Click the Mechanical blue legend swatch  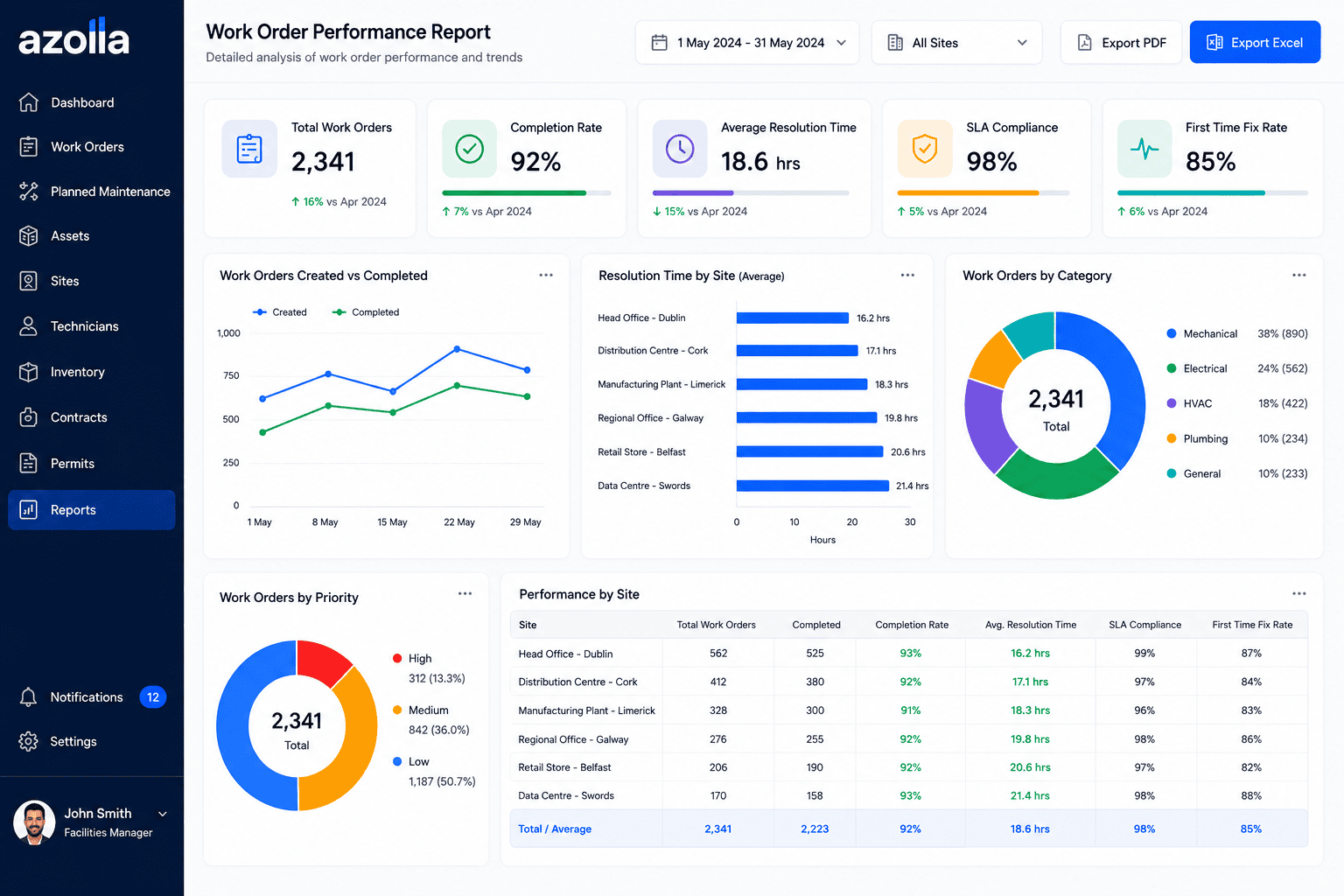tap(1172, 333)
